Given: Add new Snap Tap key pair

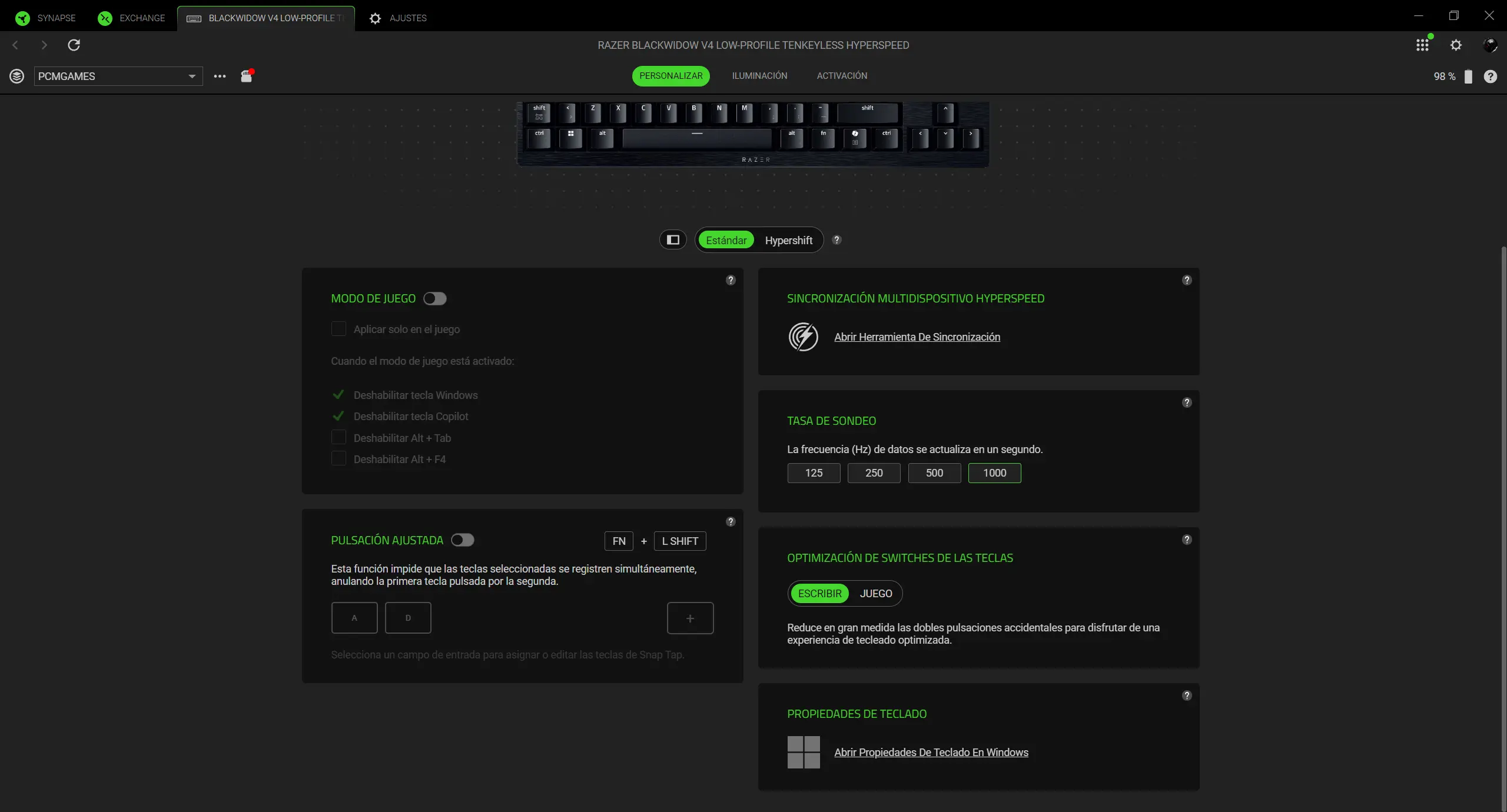Looking at the screenshot, I should coord(690,618).
